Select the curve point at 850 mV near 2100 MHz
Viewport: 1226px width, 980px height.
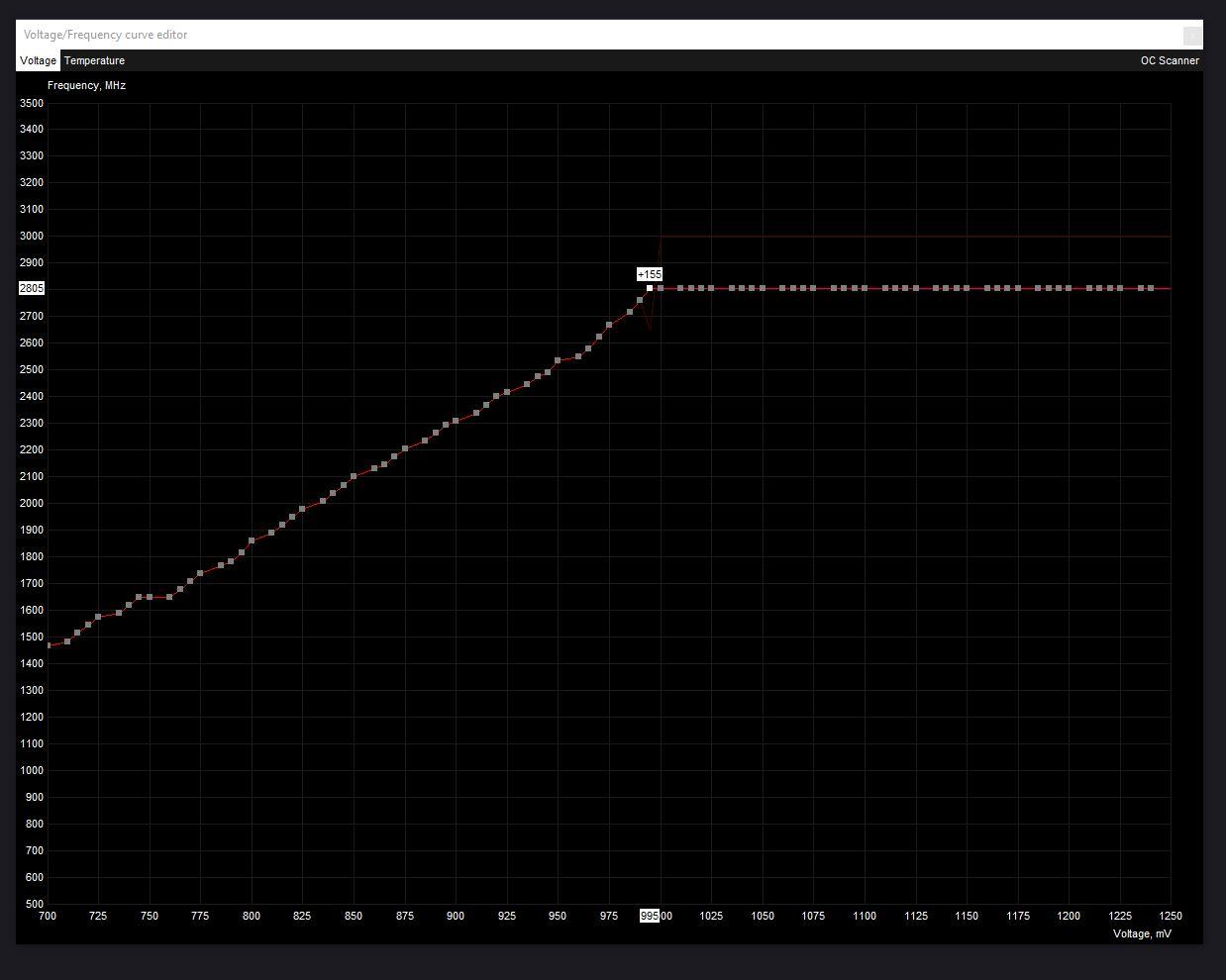354,476
